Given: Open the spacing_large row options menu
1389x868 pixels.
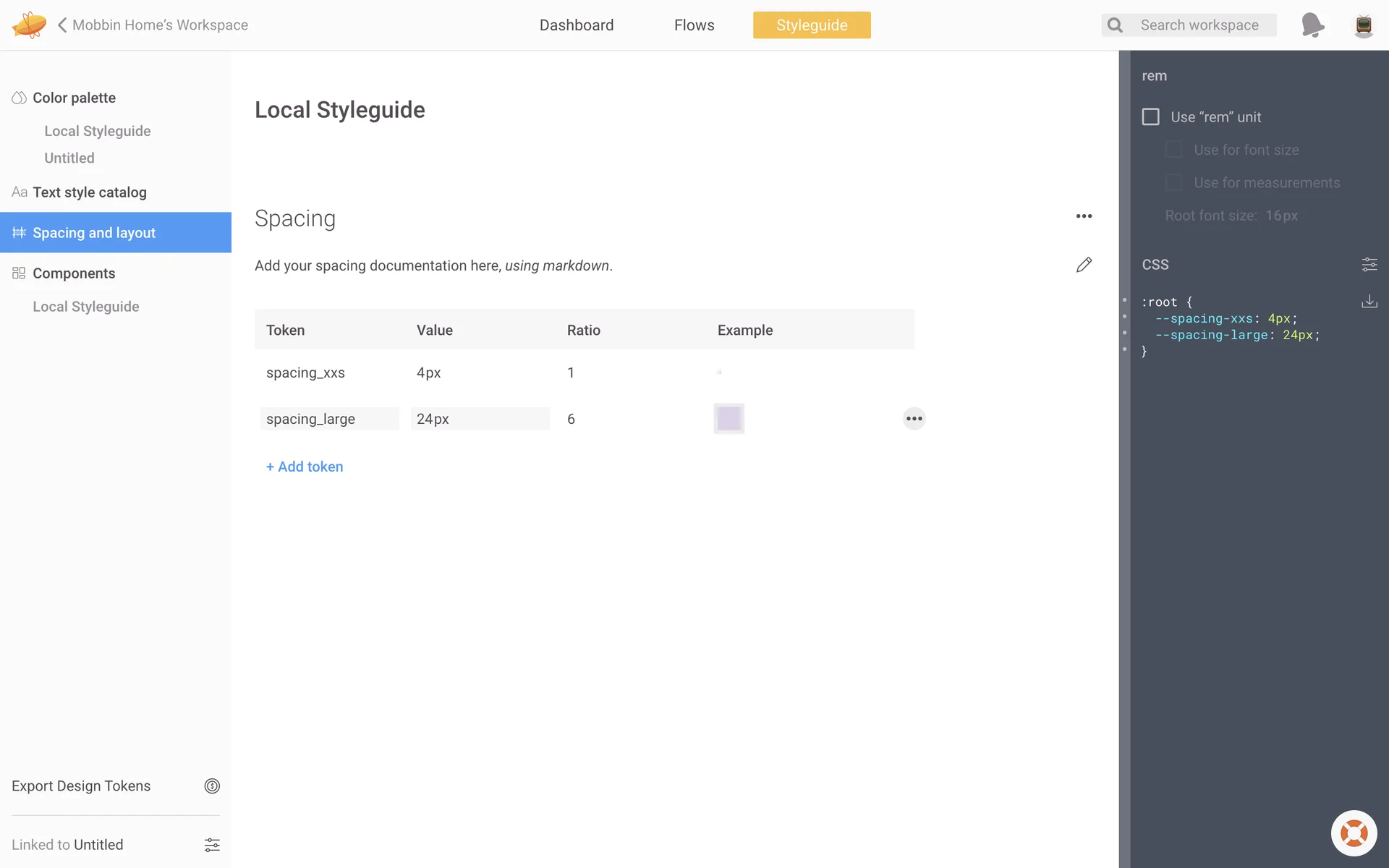Looking at the screenshot, I should click(x=914, y=419).
